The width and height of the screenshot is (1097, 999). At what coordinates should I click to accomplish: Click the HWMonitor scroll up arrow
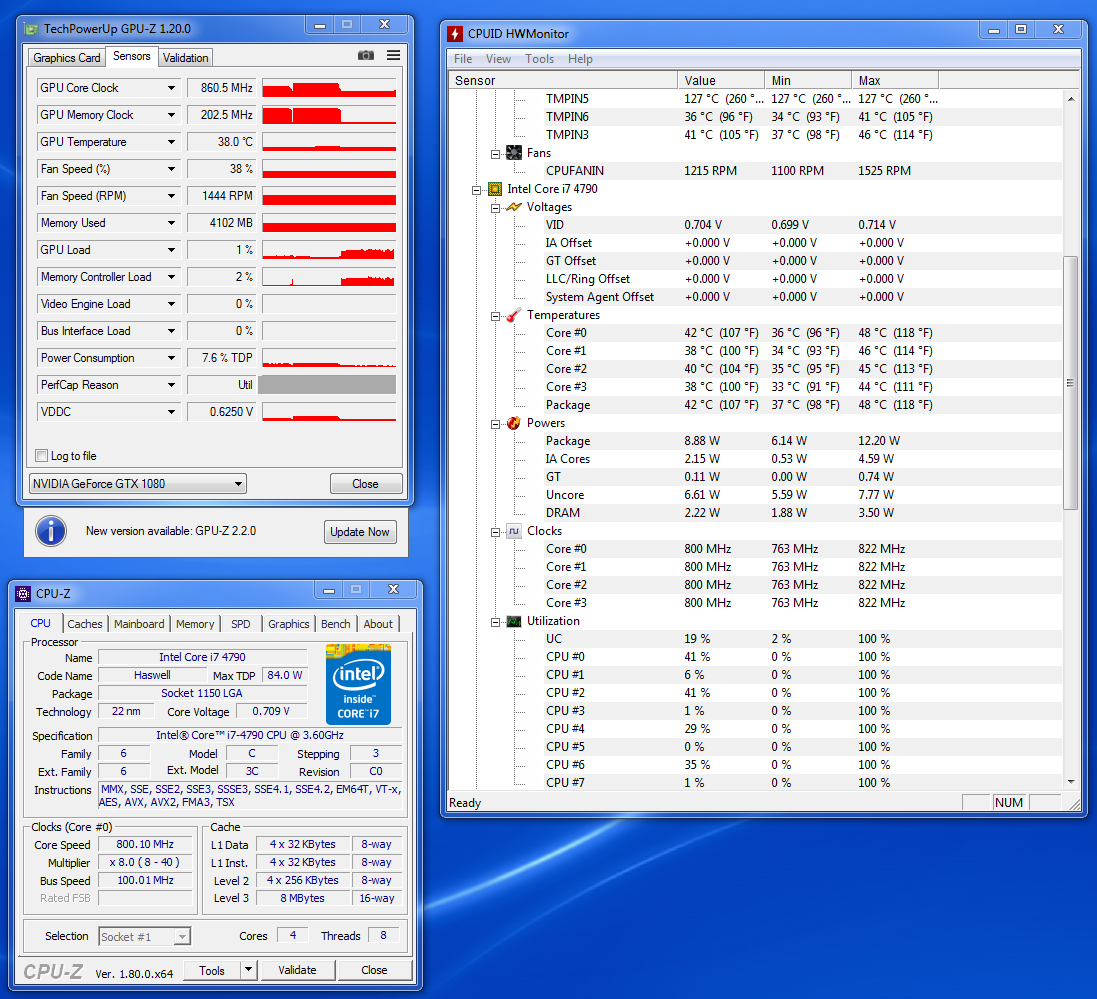(x=1071, y=99)
